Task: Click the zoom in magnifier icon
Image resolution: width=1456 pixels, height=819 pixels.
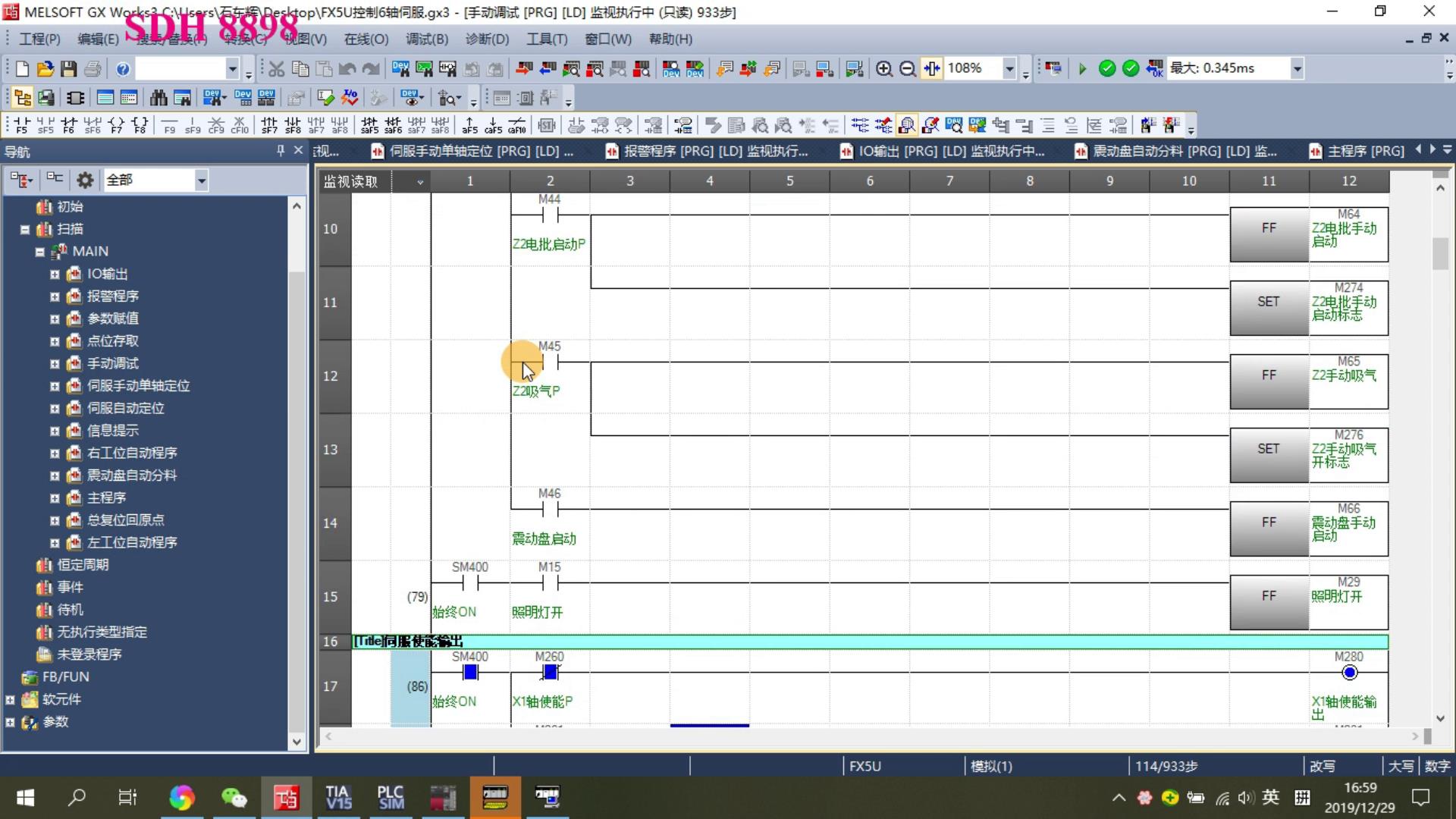Action: (883, 69)
